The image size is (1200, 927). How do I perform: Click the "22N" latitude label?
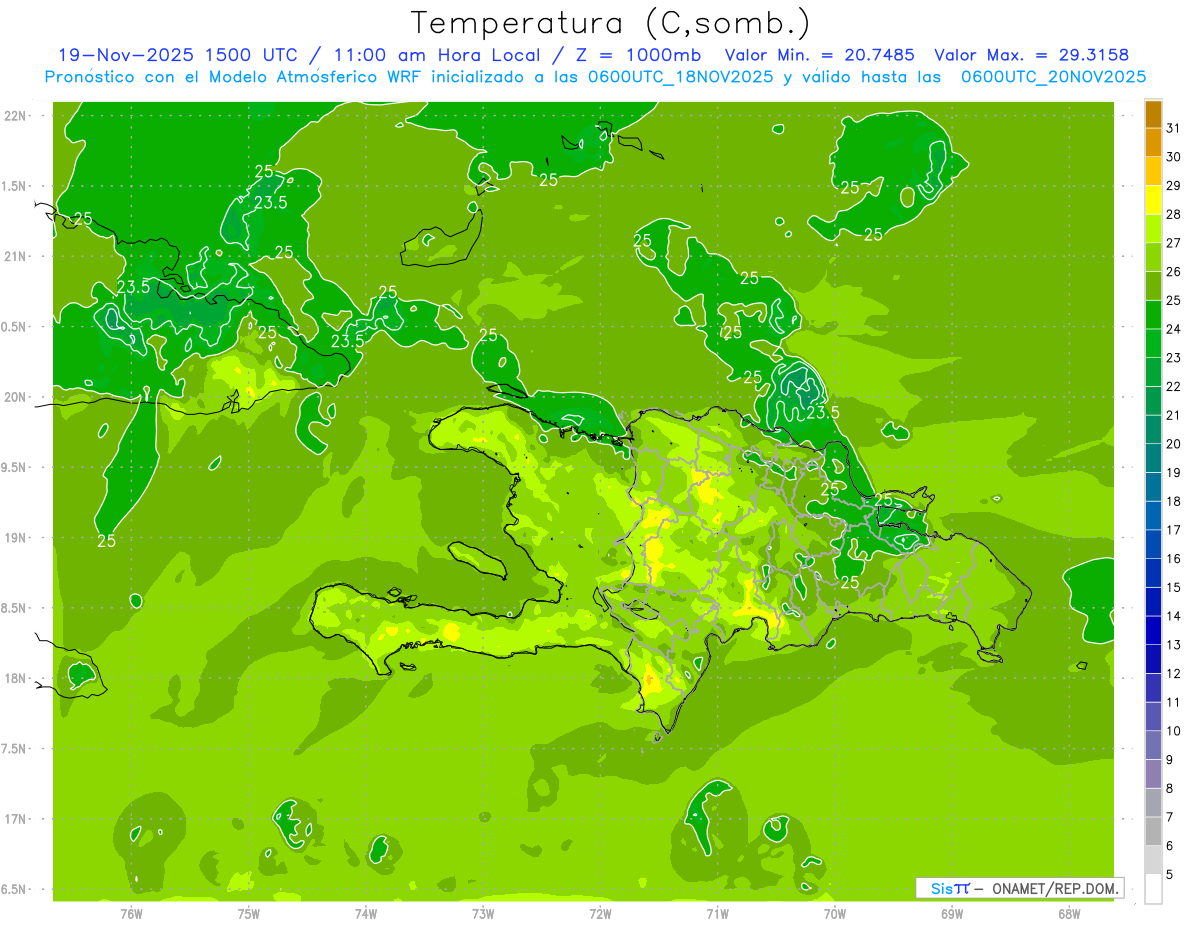click(x=17, y=116)
